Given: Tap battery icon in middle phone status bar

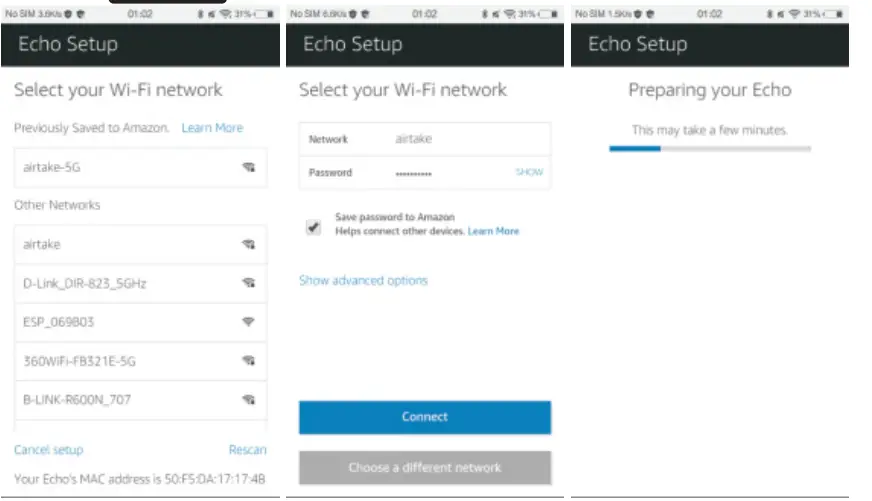Looking at the screenshot, I should point(549,14).
